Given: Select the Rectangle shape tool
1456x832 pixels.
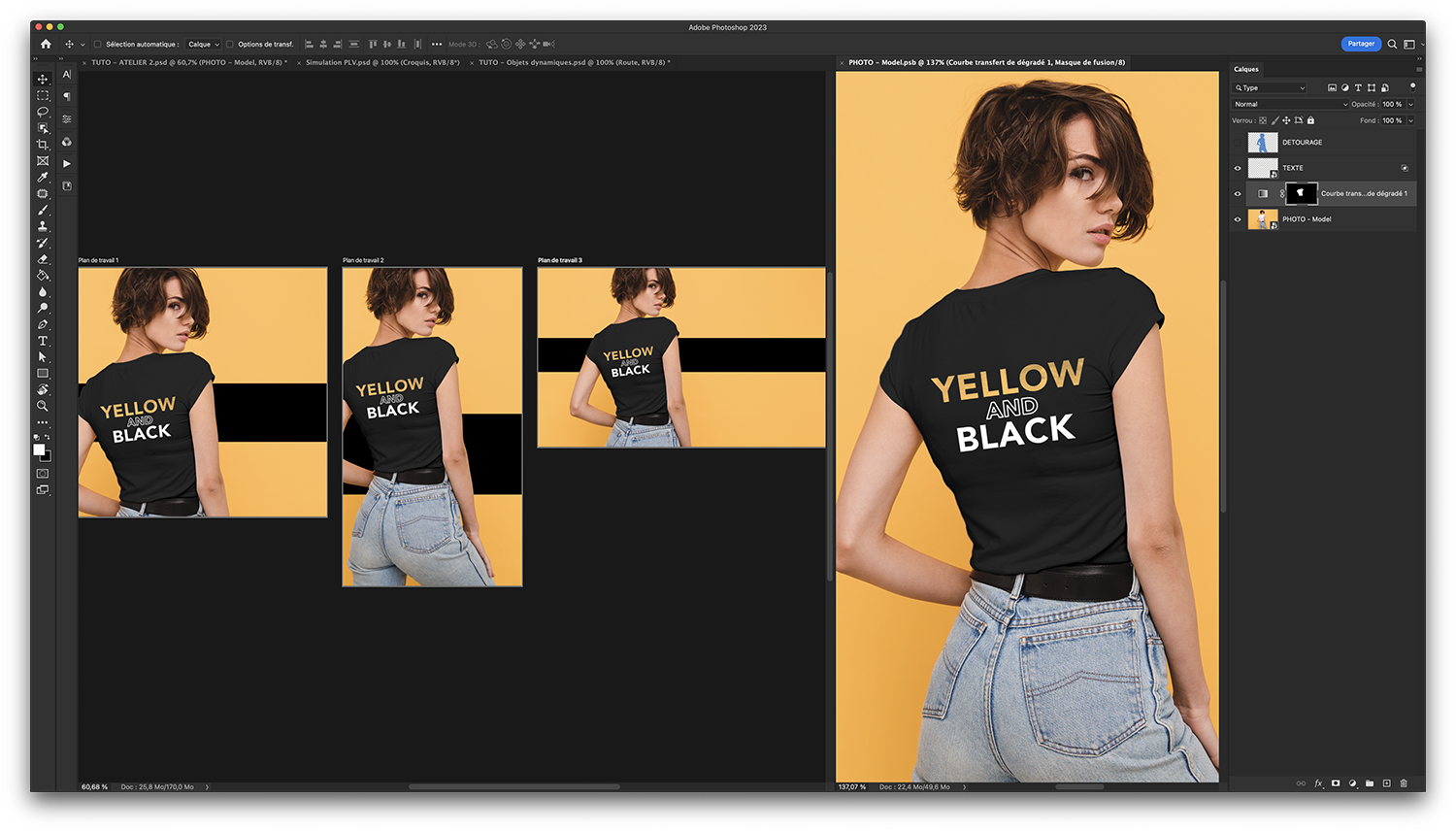Looking at the screenshot, I should pyautogui.click(x=43, y=374).
